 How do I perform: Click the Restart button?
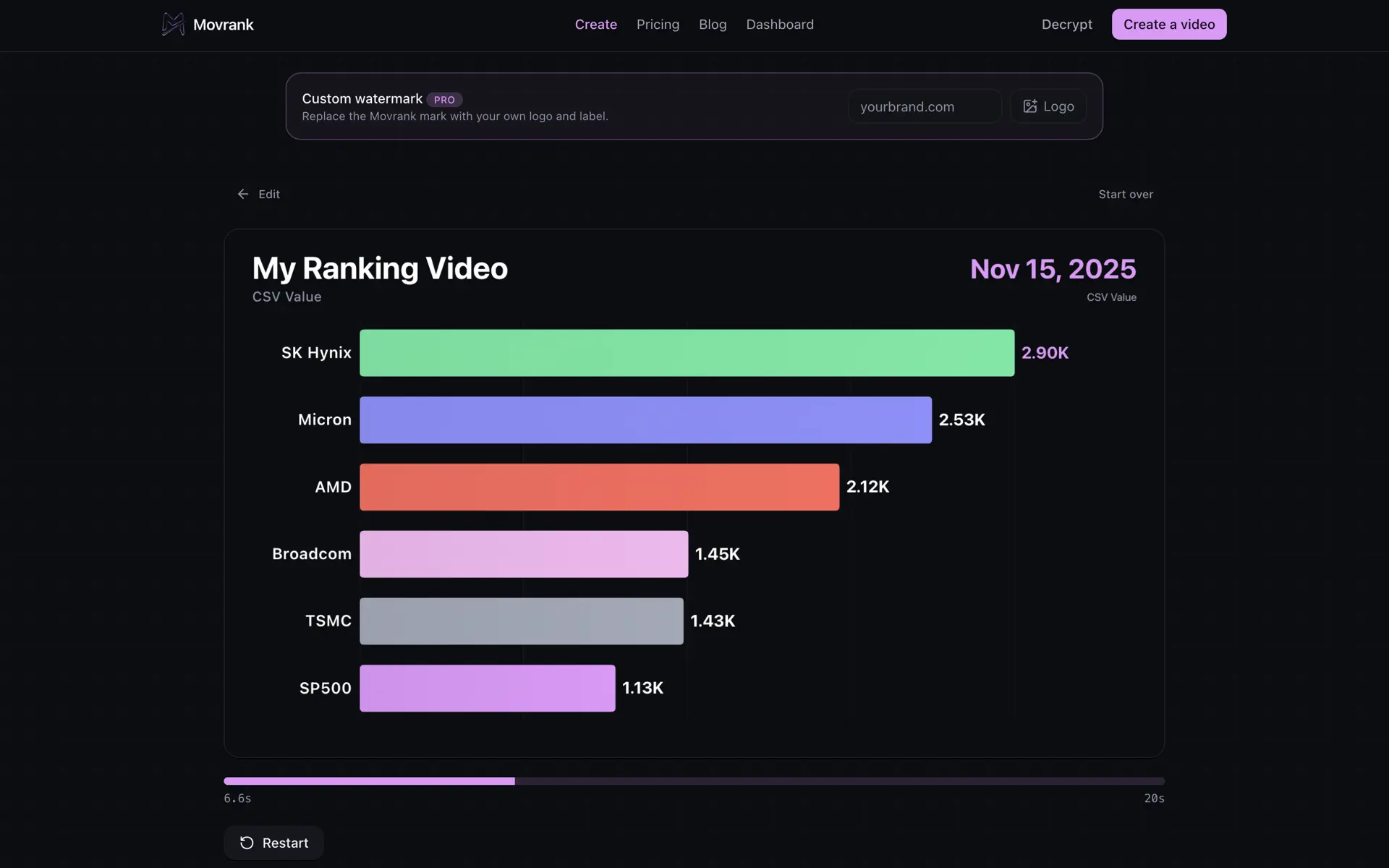pos(273,843)
